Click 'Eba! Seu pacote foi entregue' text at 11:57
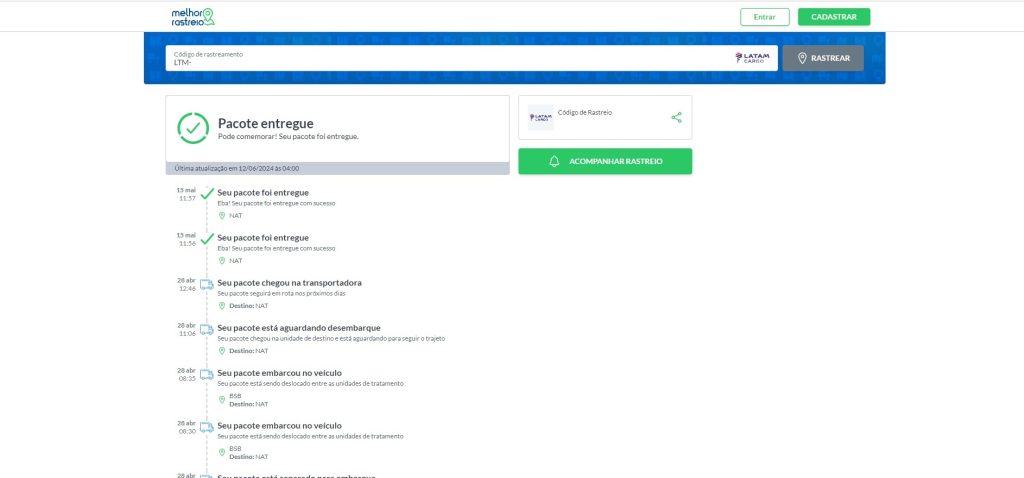This screenshot has height=478, width=1024. tap(276, 203)
